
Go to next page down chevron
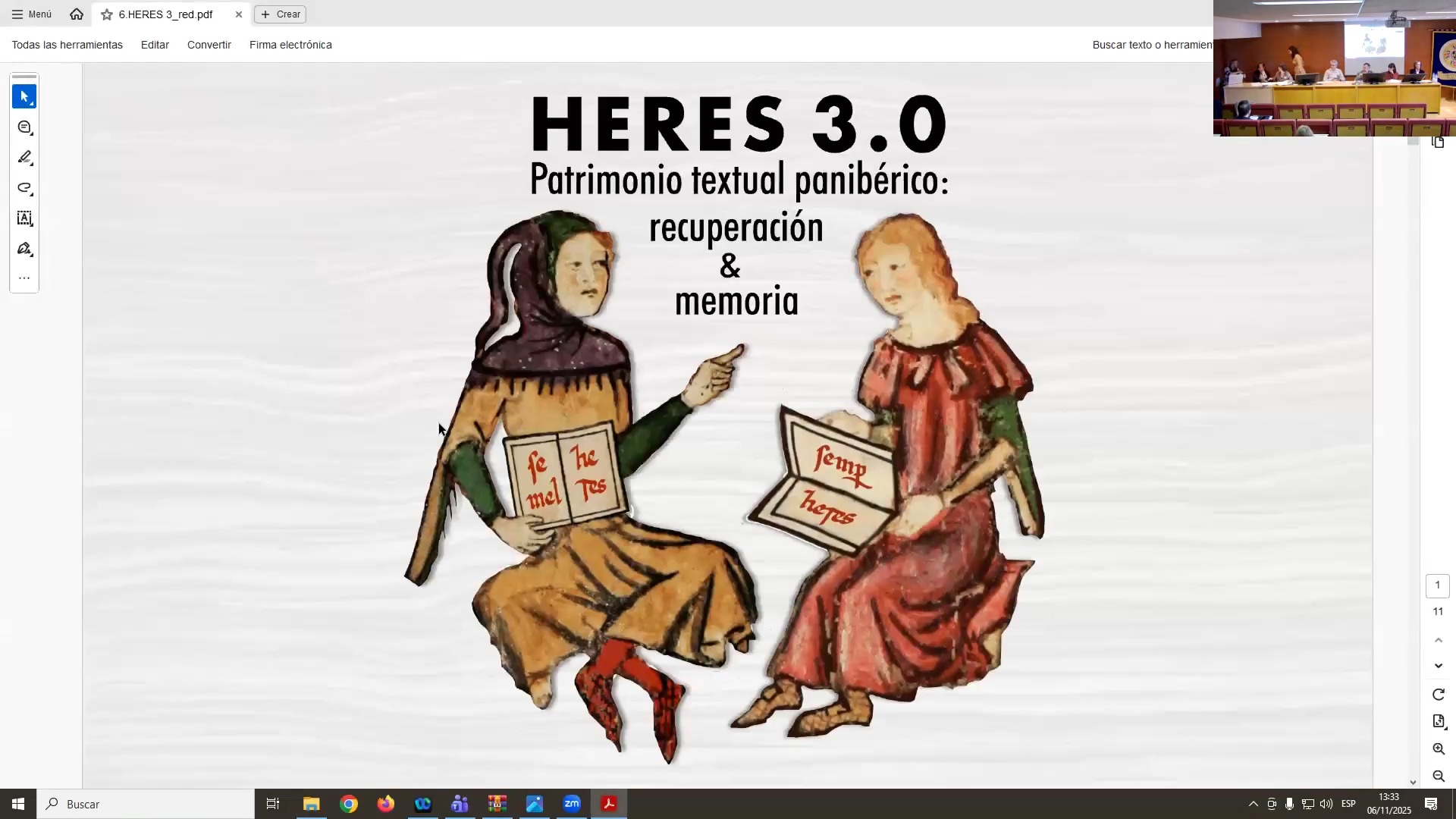coord(1438,666)
